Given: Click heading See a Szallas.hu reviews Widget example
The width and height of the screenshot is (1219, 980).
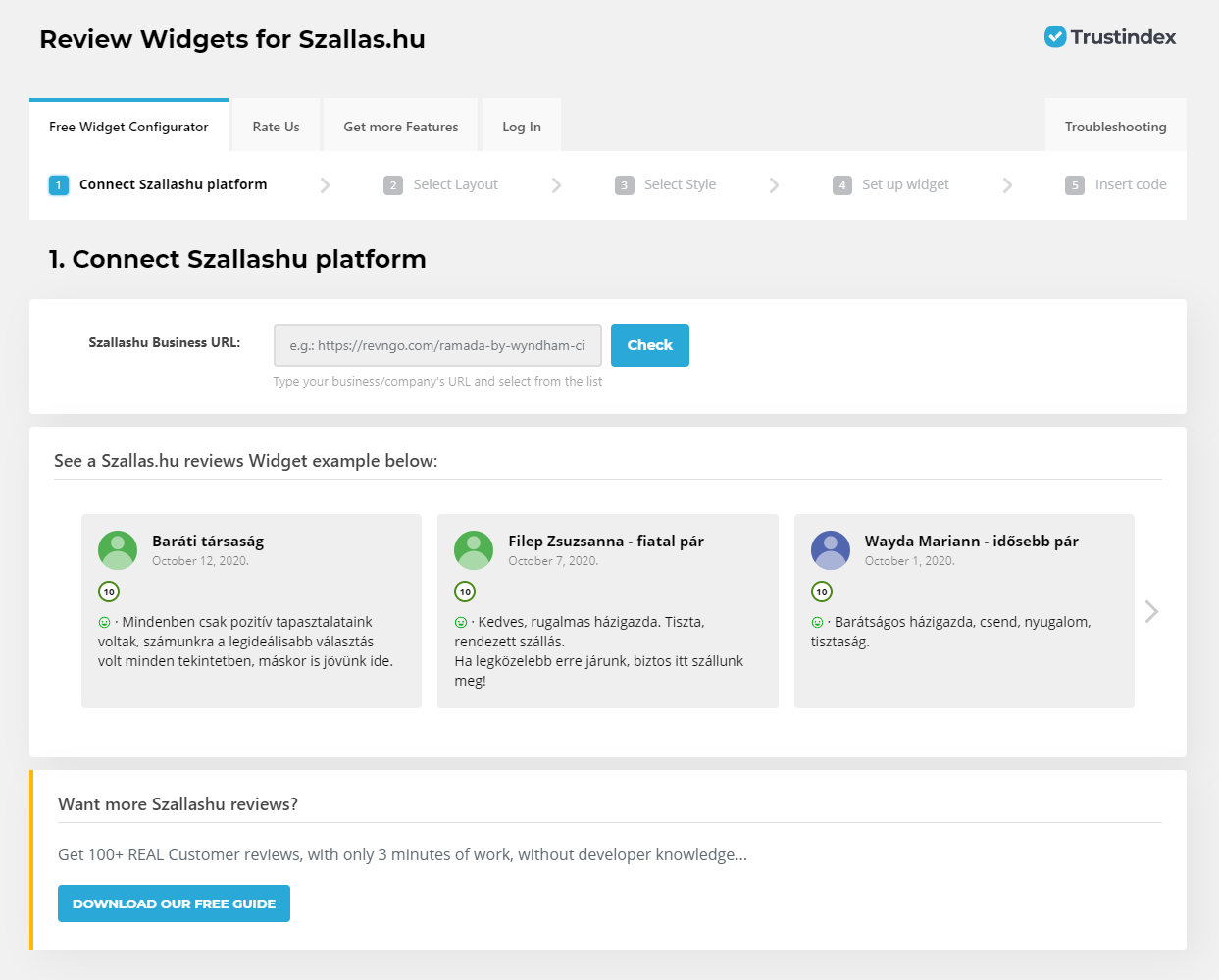Looking at the screenshot, I should [x=246, y=461].
